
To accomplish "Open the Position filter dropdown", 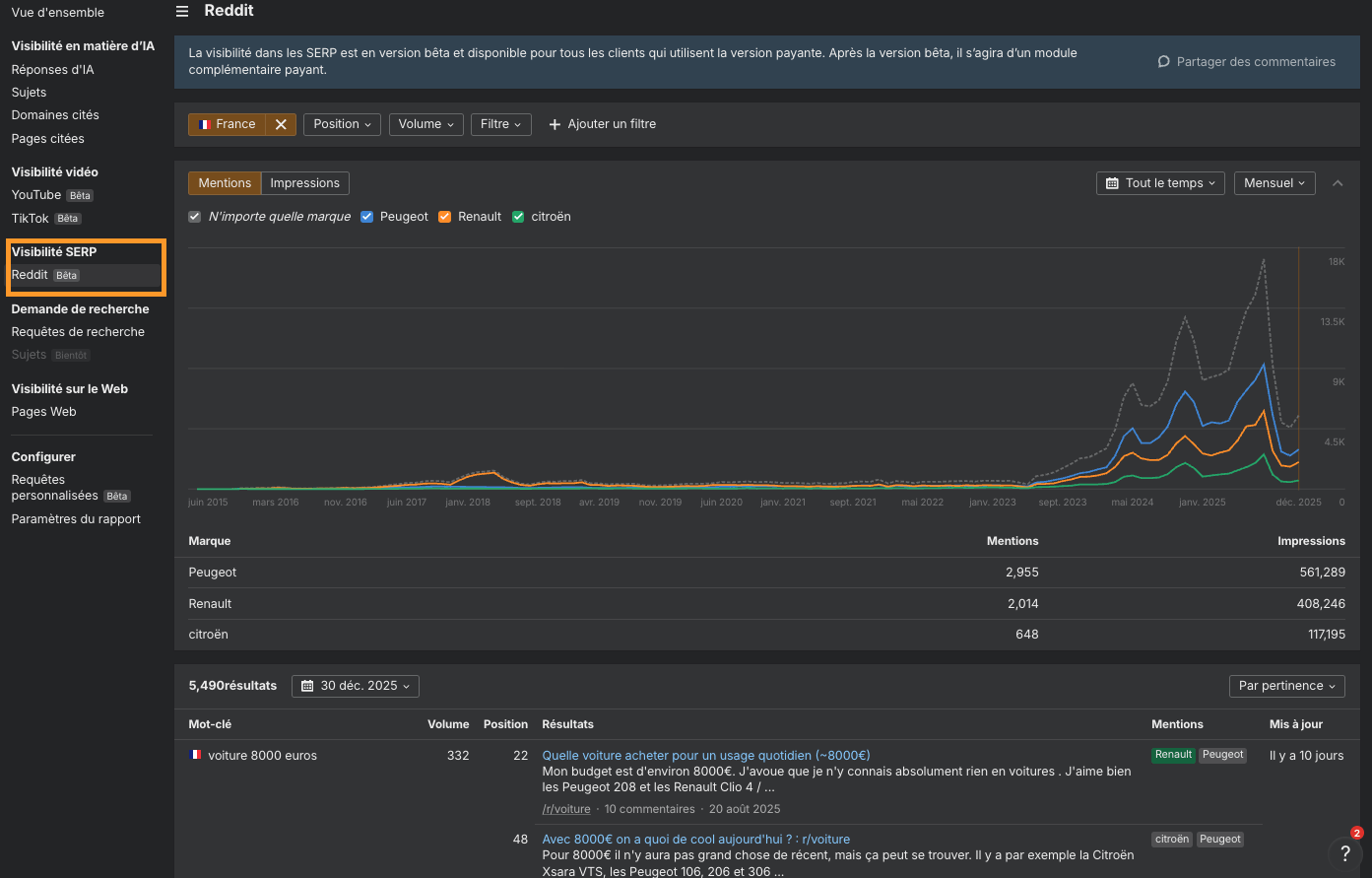I will click(x=342, y=124).
